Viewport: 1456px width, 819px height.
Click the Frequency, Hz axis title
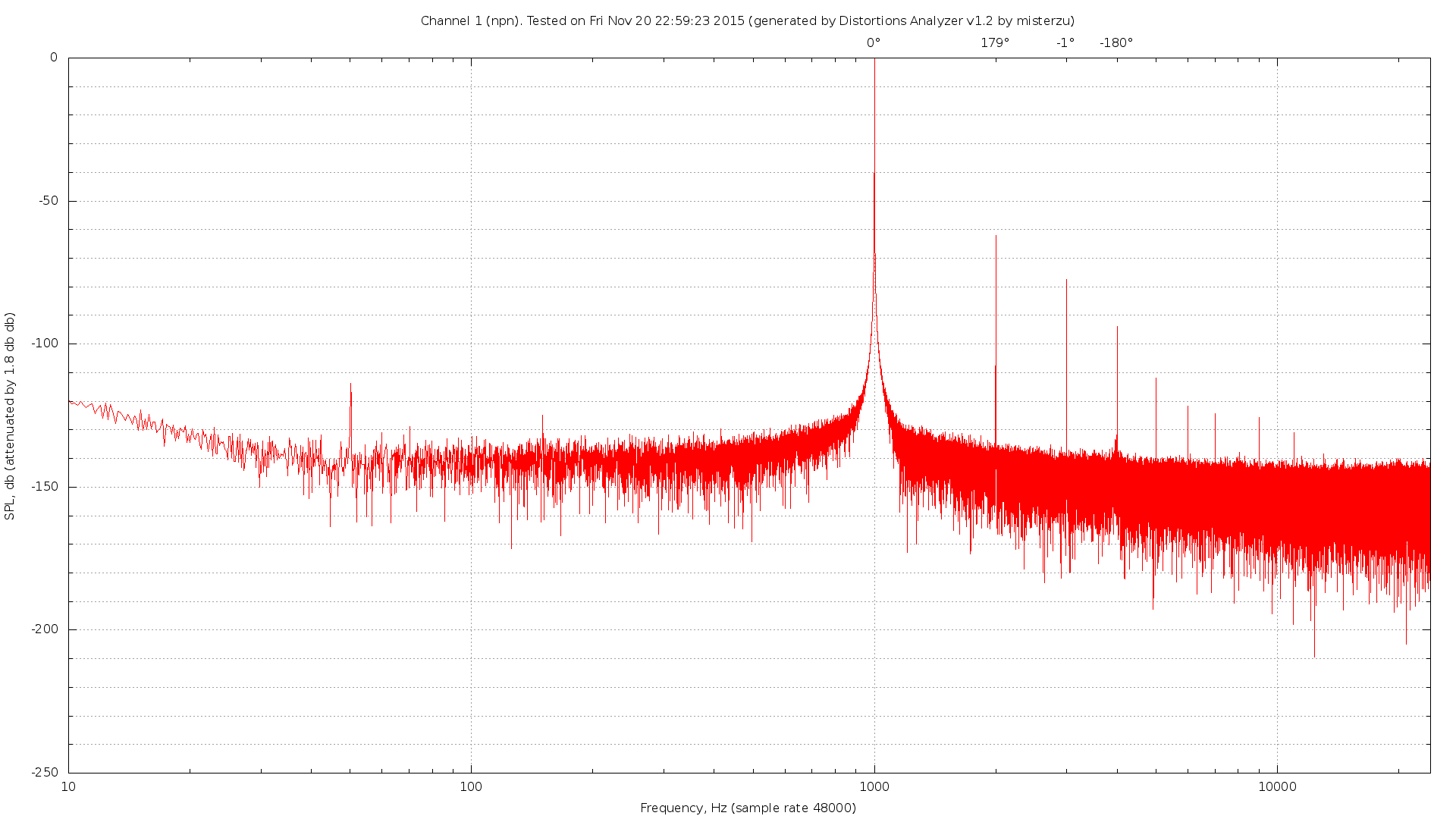(748, 808)
